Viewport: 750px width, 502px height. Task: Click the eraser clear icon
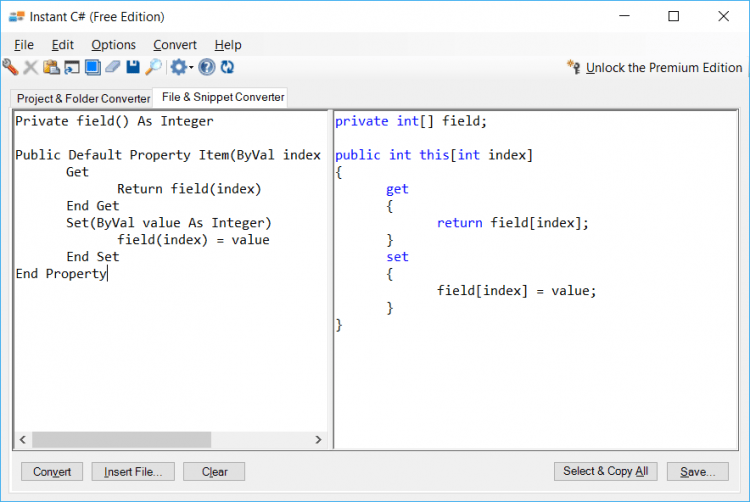(x=112, y=67)
